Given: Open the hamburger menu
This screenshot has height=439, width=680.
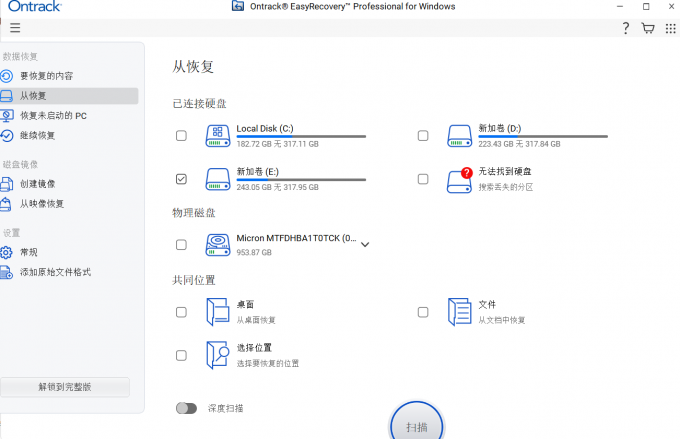Looking at the screenshot, I should pyautogui.click(x=15, y=28).
